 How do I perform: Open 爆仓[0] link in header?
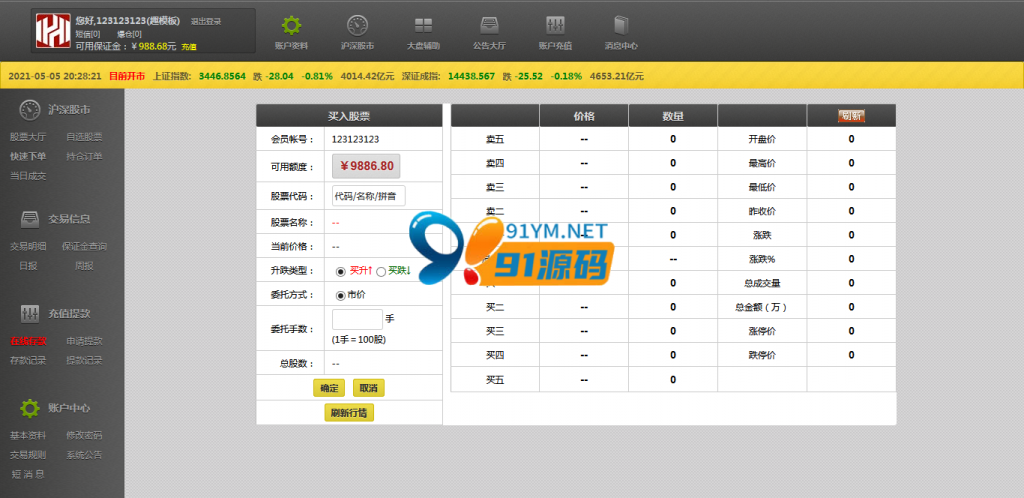(129, 34)
